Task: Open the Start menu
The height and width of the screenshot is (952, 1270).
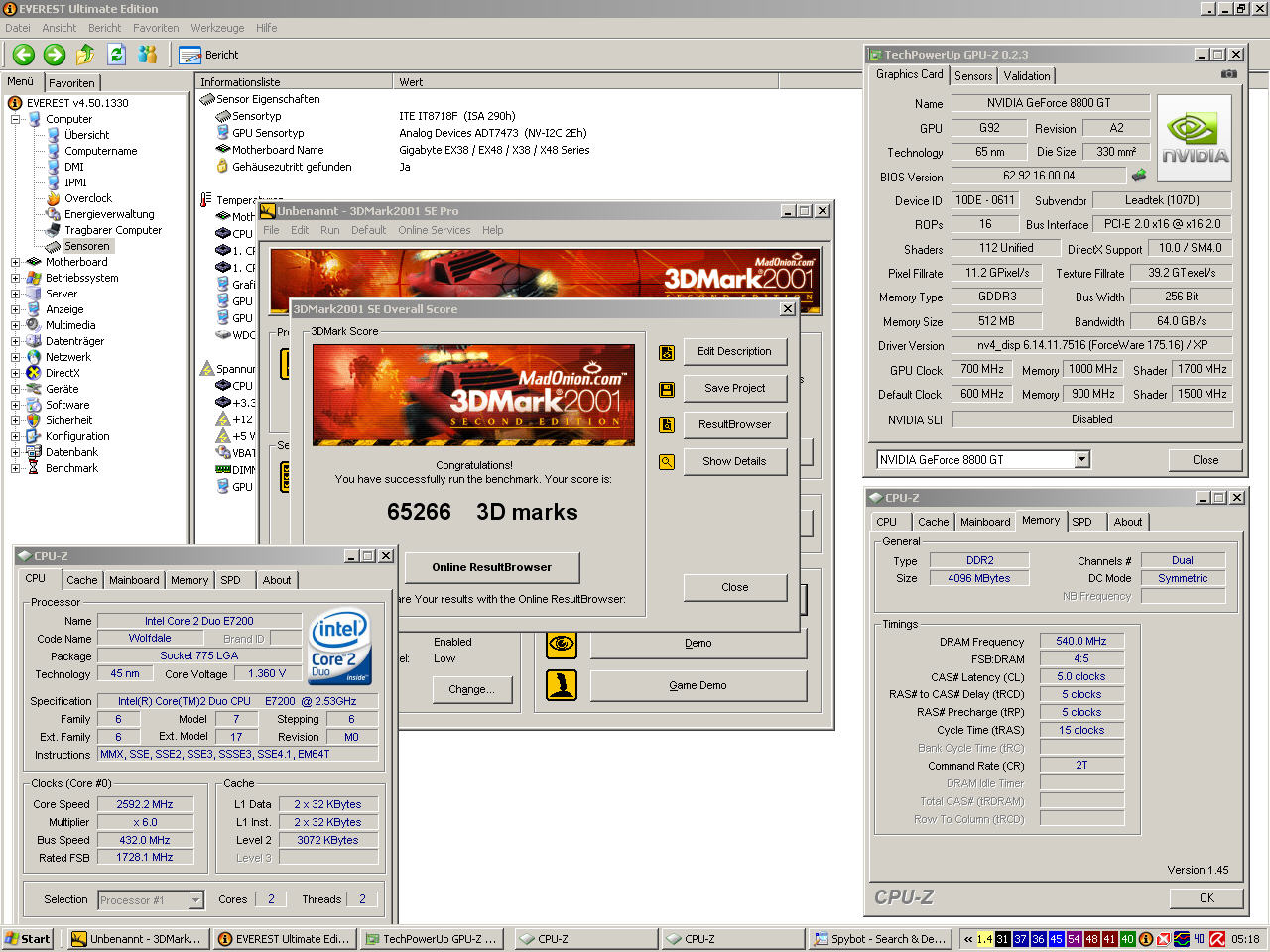Action: pyautogui.click(x=28, y=939)
